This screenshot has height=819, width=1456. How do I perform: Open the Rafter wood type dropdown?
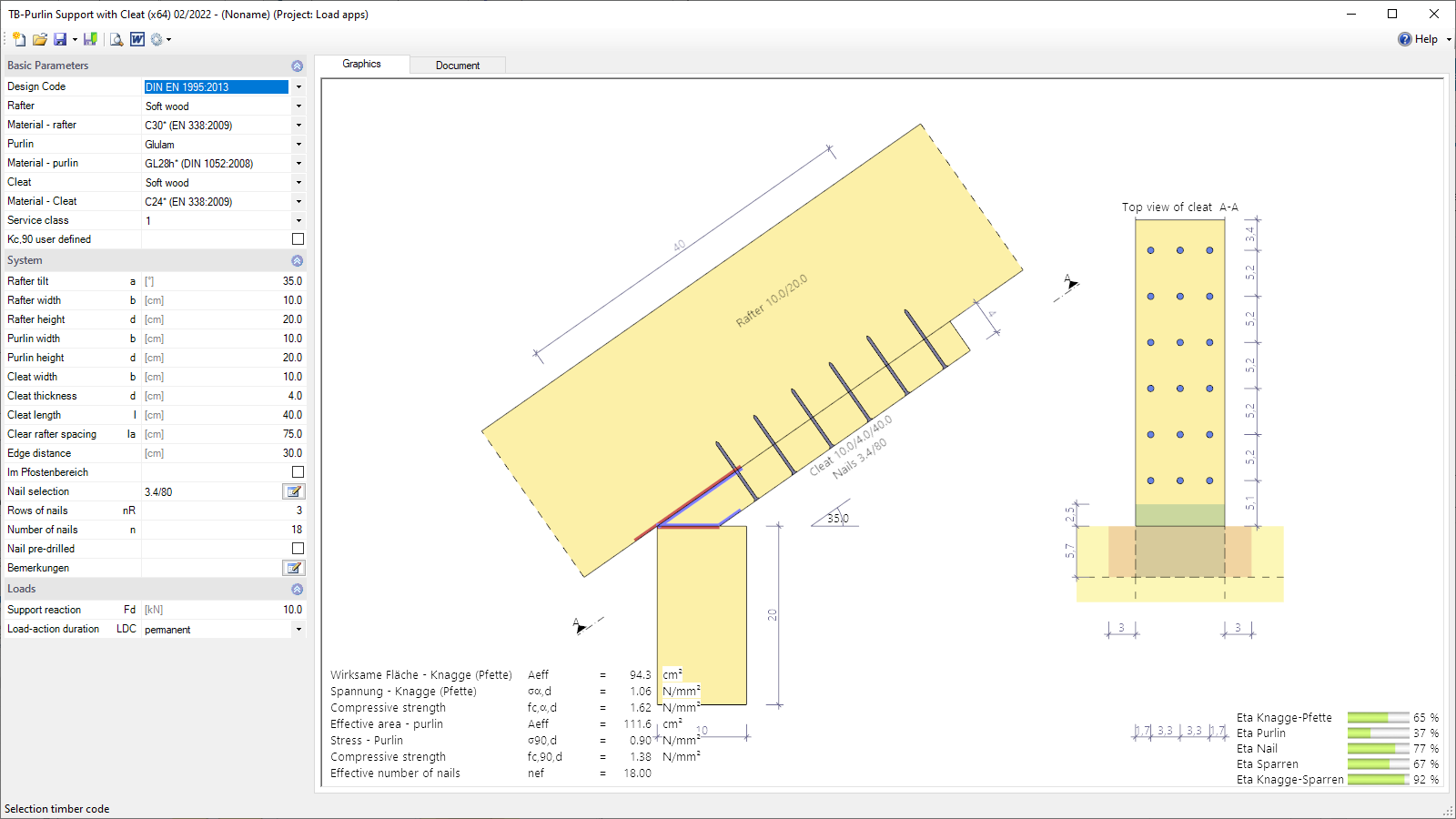pos(298,106)
